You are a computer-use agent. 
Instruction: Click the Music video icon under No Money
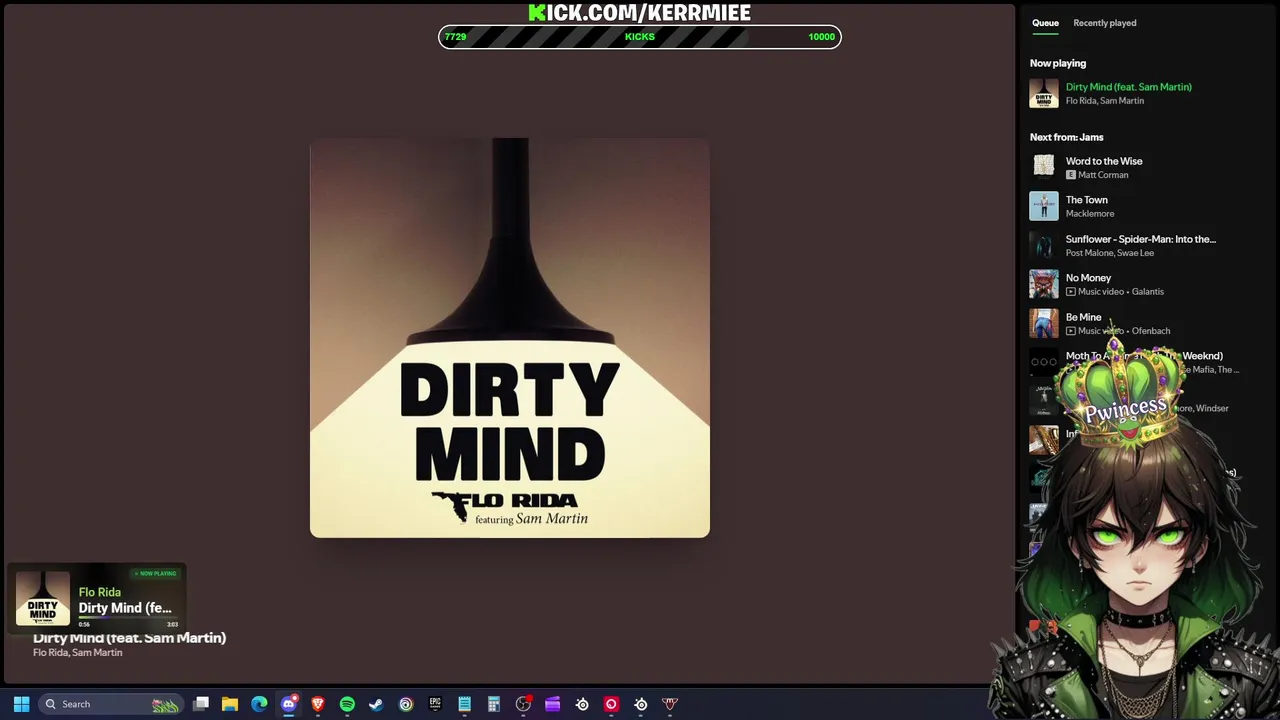(x=1071, y=292)
